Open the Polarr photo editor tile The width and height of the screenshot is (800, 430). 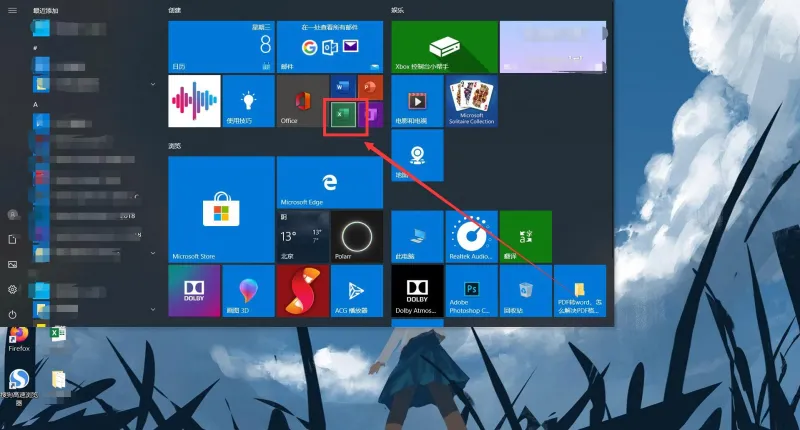click(x=357, y=237)
